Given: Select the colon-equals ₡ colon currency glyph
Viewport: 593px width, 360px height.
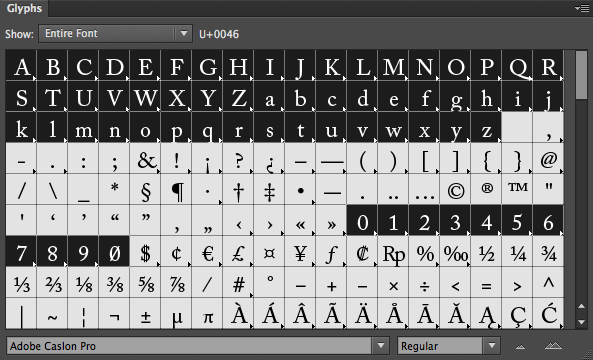Looking at the screenshot, I should click(x=362, y=252).
